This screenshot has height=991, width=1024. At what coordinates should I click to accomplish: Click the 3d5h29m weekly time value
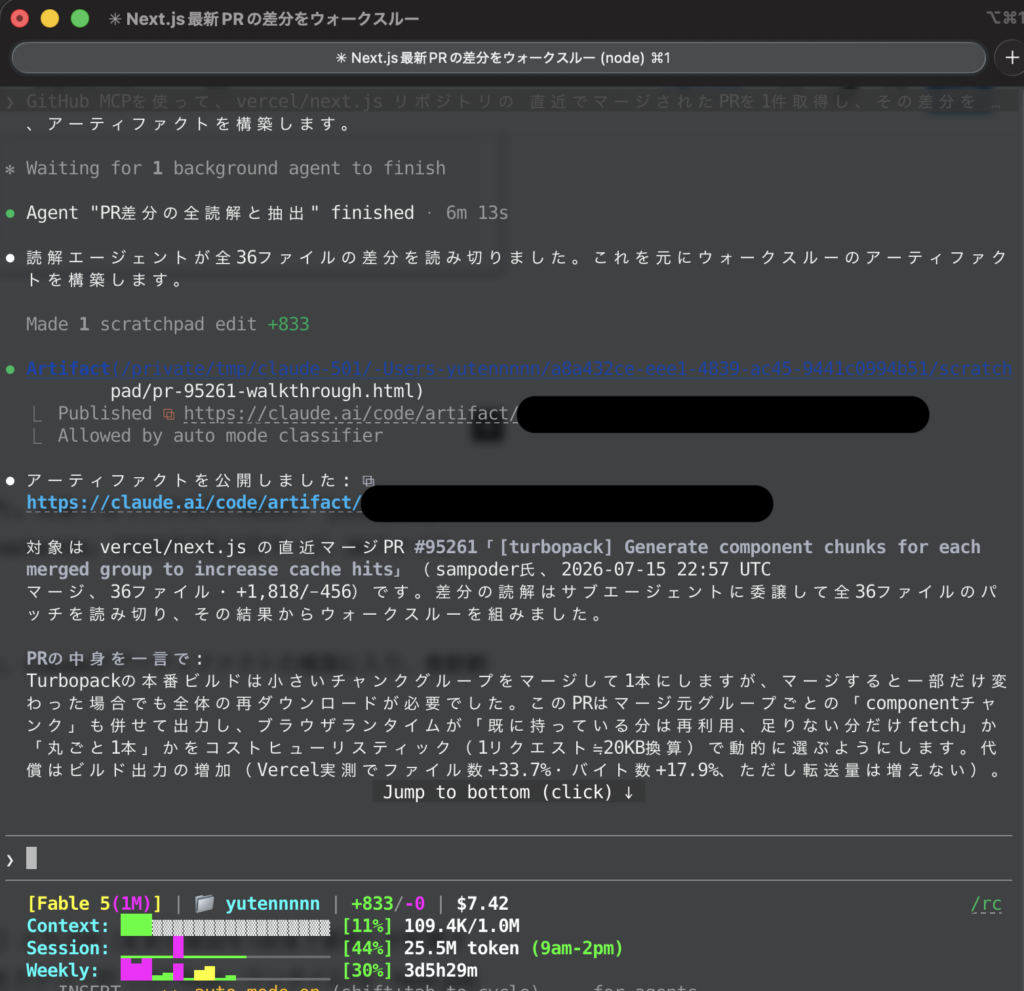pos(440,971)
